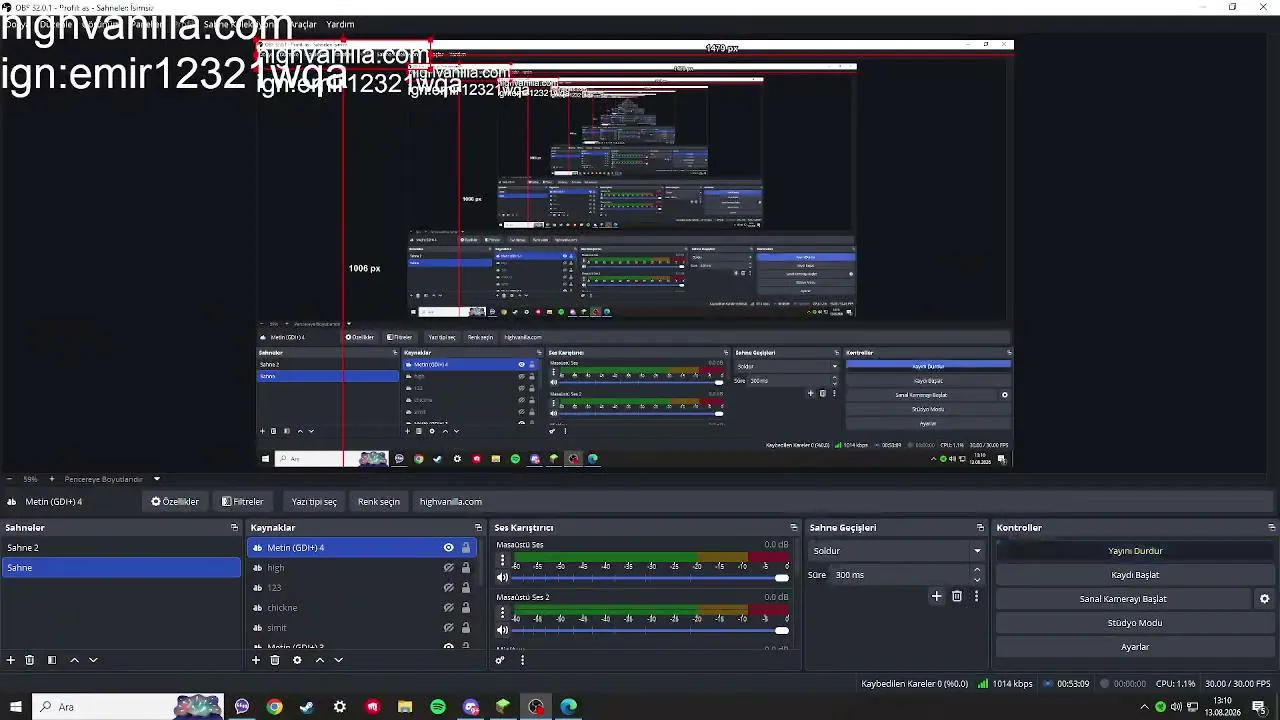Open Filtreler for the selected source
The width and height of the screenshot is (1280, 720).
click(x=243, y=502)
